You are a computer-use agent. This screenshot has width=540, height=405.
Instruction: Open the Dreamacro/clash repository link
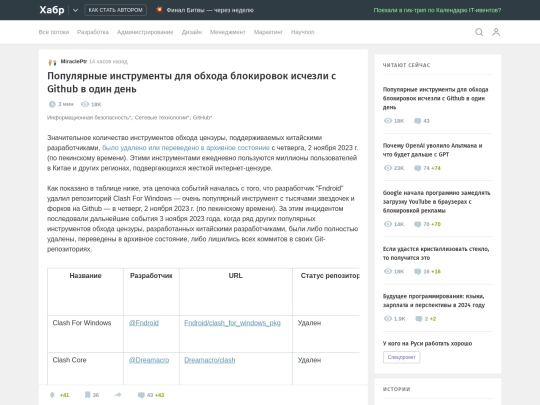pos(210,360)
